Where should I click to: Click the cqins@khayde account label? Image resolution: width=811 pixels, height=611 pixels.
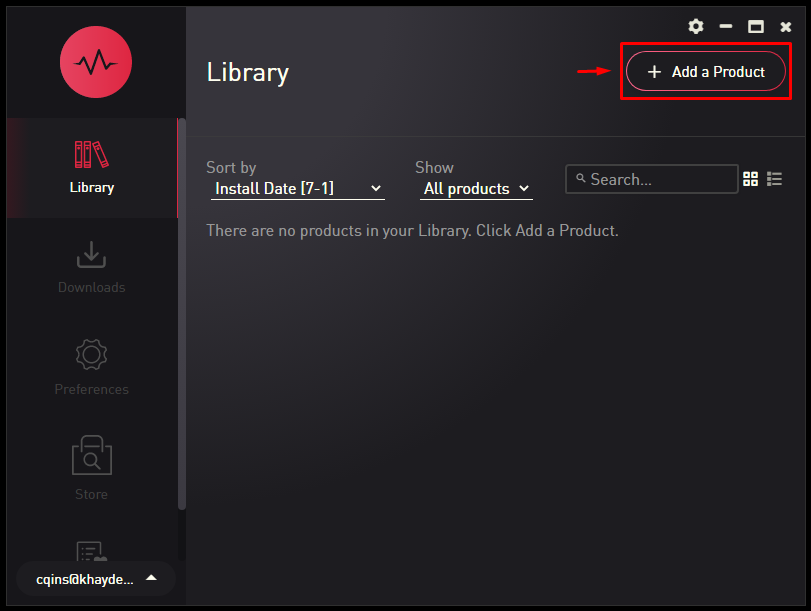[85, 579]
